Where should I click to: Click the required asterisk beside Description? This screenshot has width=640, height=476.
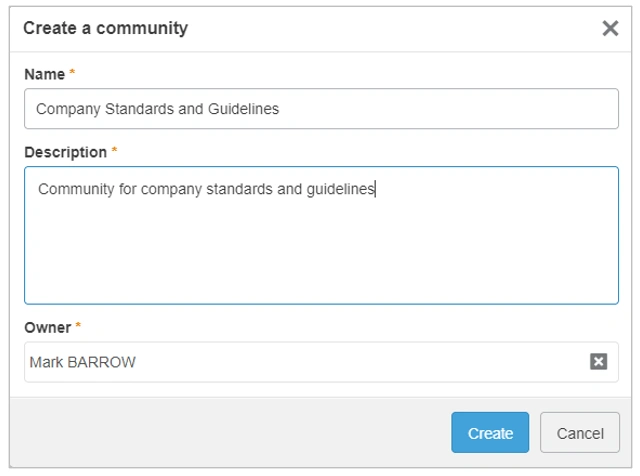(114, 150)
